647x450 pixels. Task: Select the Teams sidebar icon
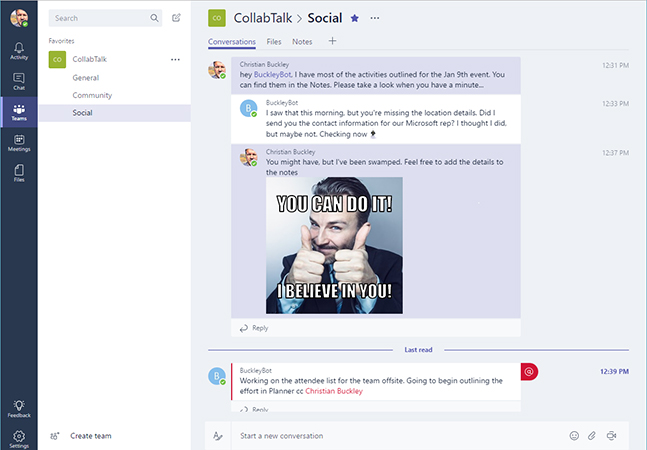click(x=19, y=112)
